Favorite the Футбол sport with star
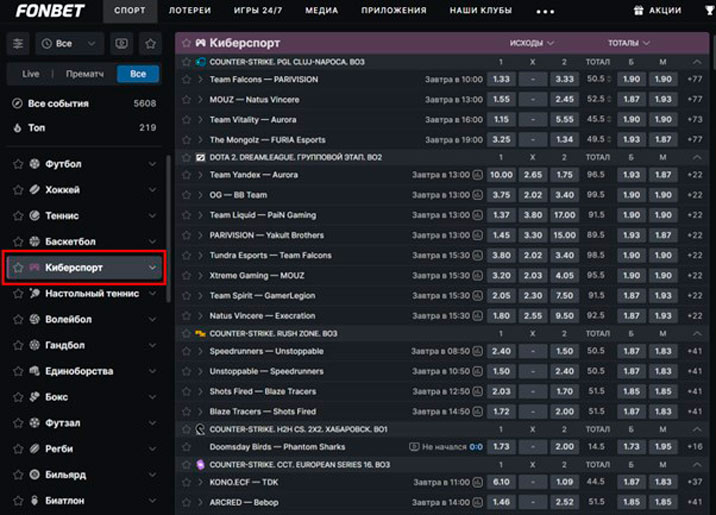Viewport: 716px width, 515px height. (x=17, y=164)
